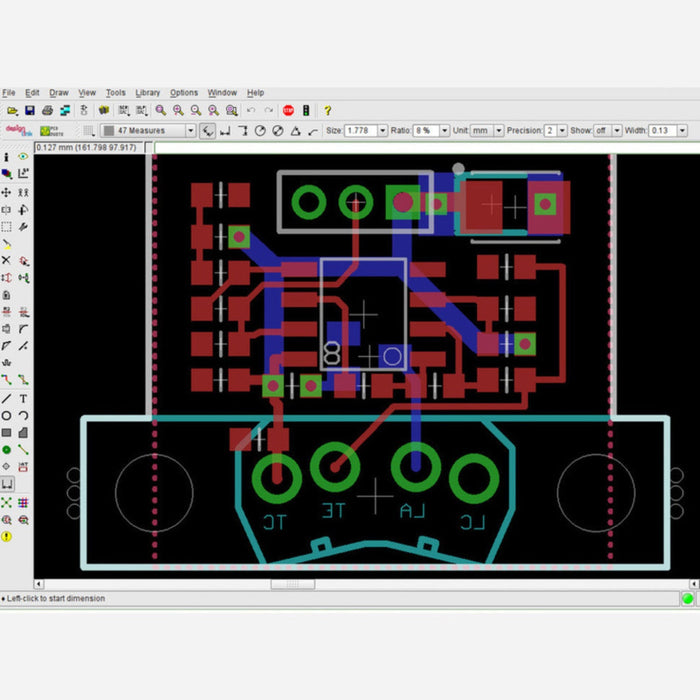Click the yellow question mark Help button

(x=327, y=110)
